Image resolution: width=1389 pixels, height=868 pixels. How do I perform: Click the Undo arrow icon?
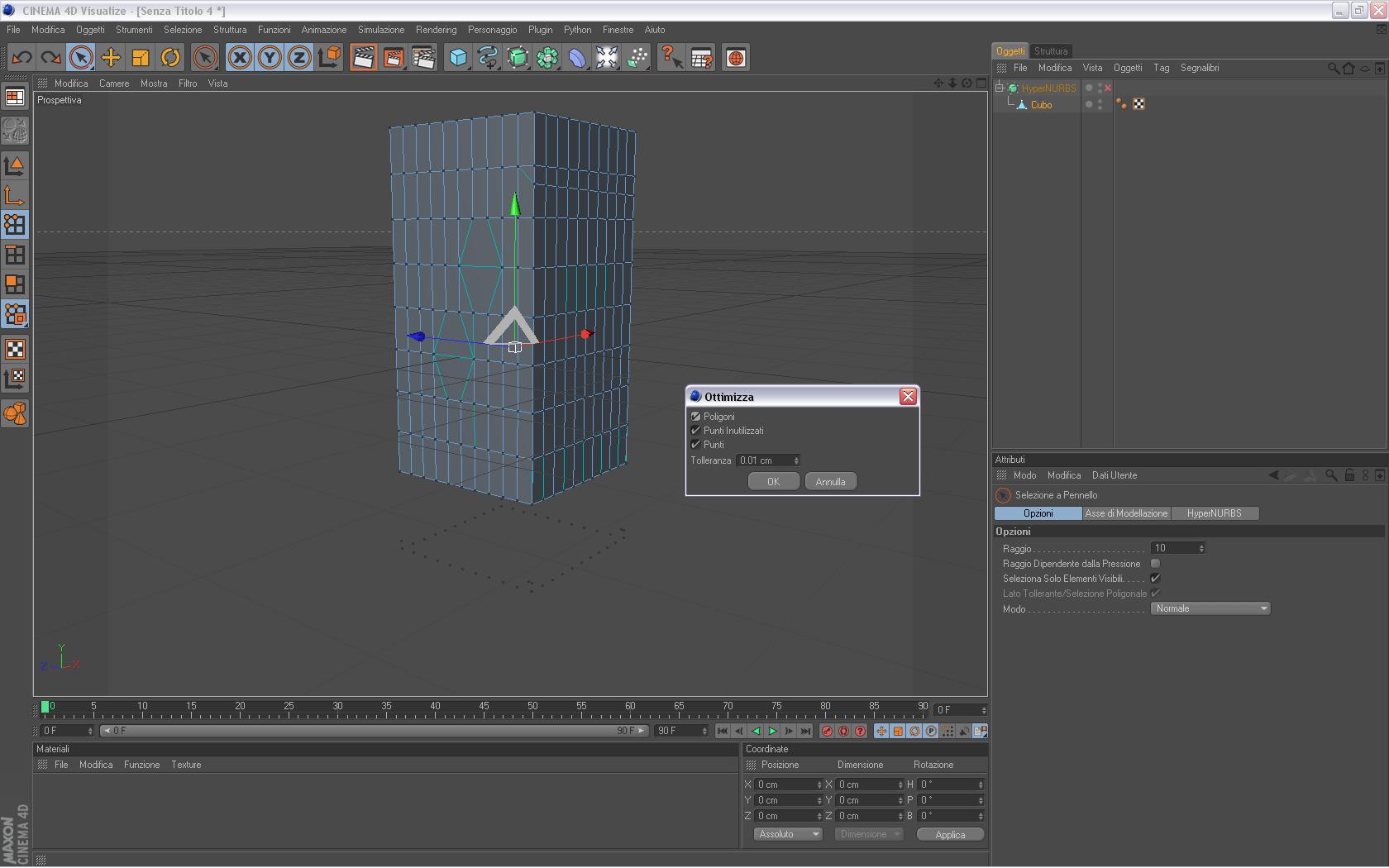pos(21,58)
